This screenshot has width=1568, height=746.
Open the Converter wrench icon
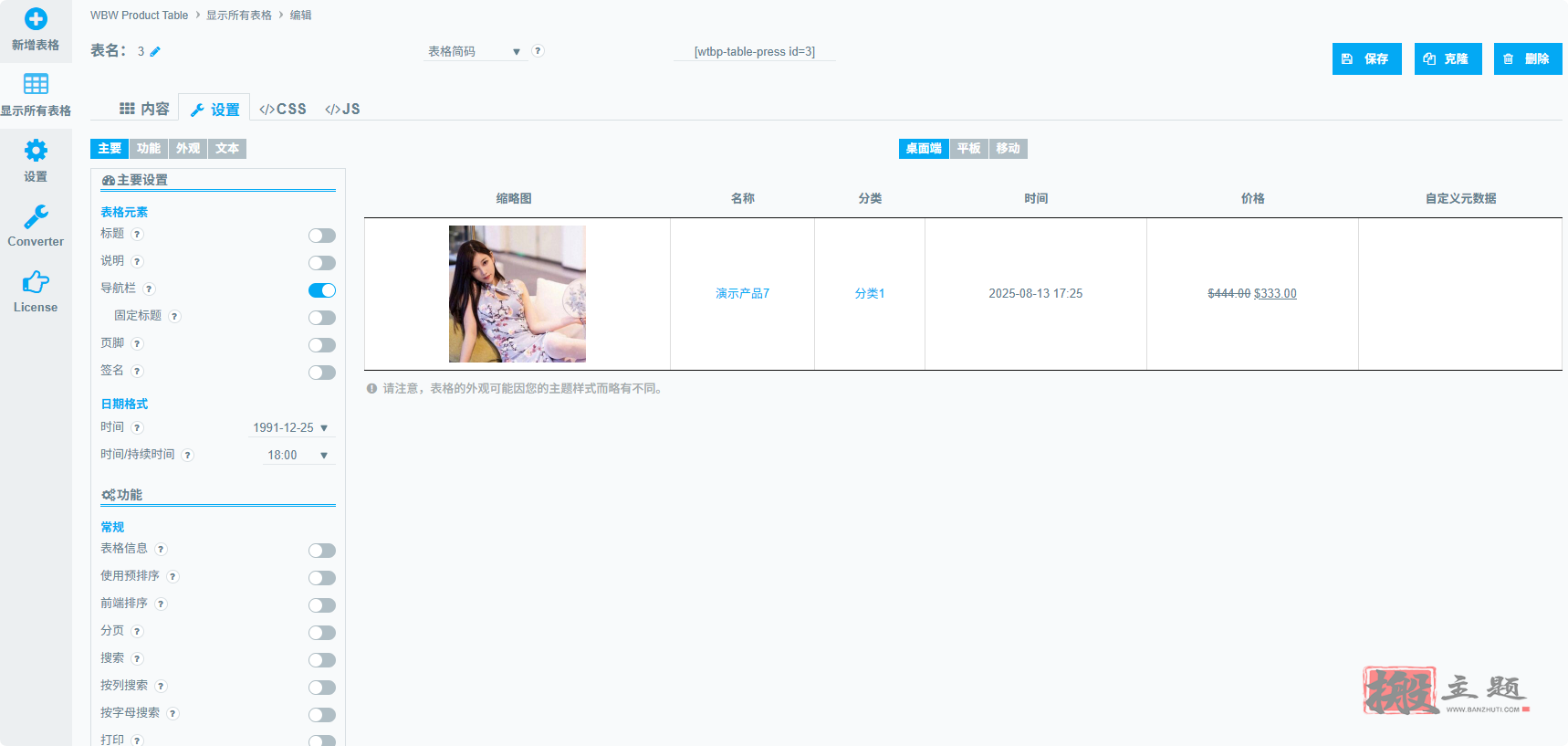(x=36, y=216)
